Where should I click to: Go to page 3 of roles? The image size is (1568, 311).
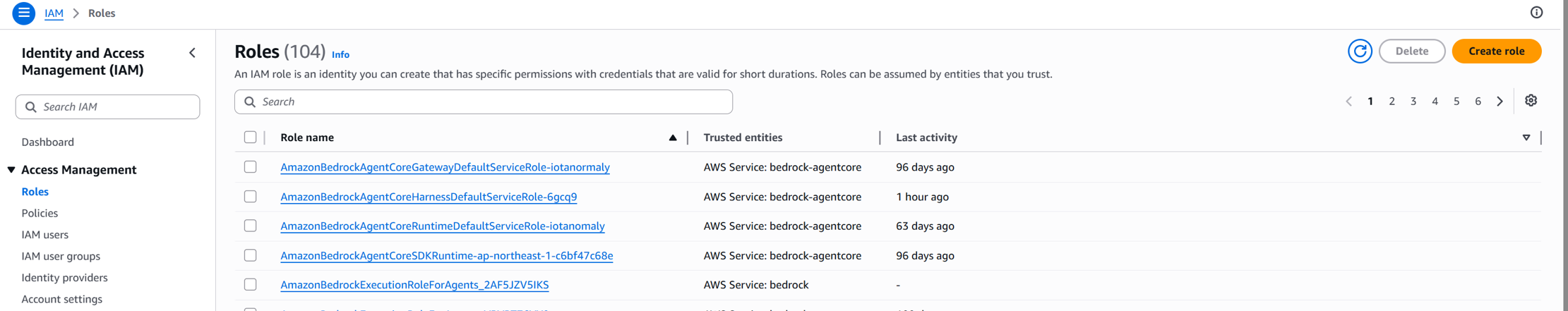(1413, 102)
